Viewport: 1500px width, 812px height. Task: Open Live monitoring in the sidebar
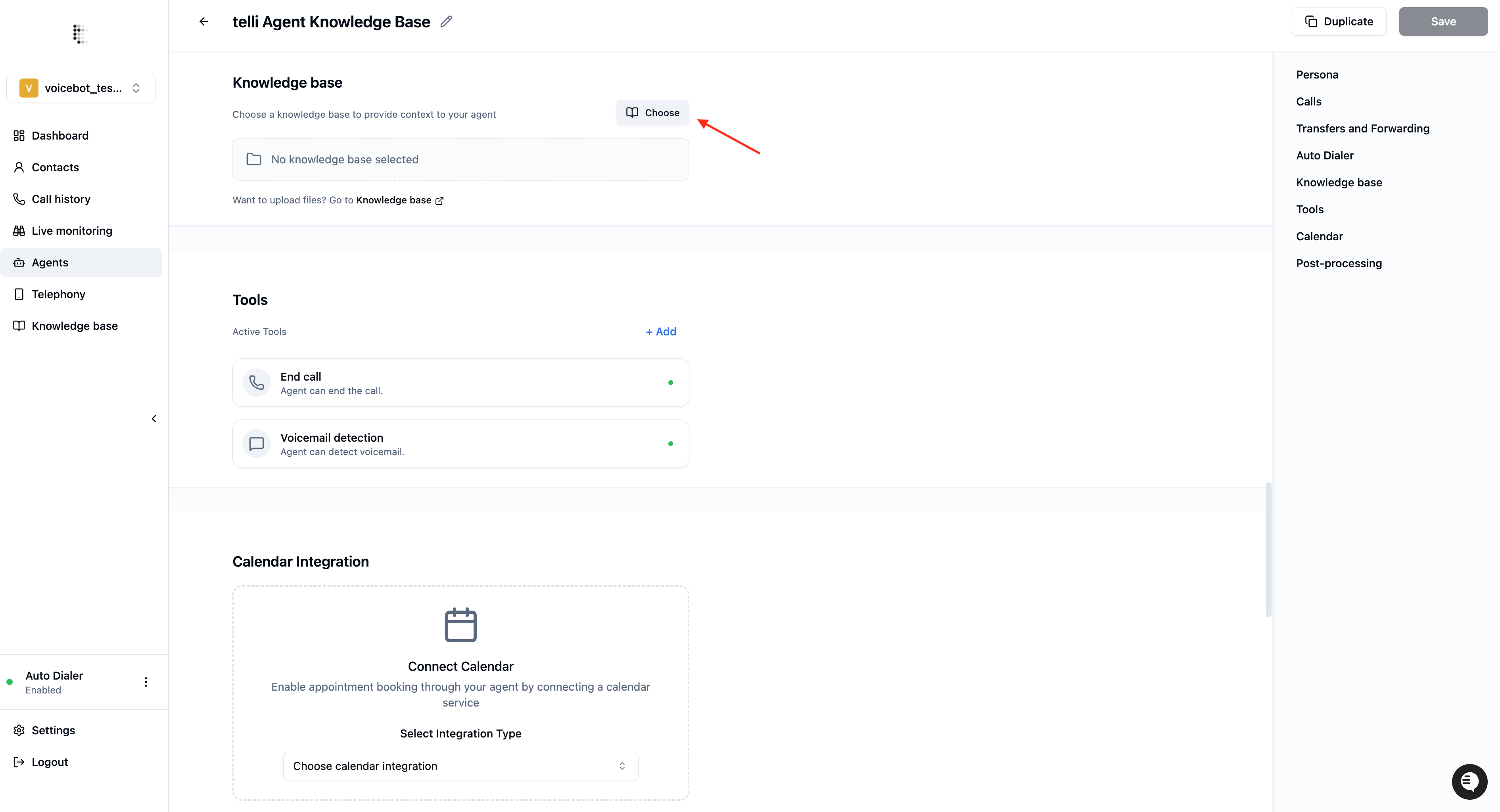point(72,230)
